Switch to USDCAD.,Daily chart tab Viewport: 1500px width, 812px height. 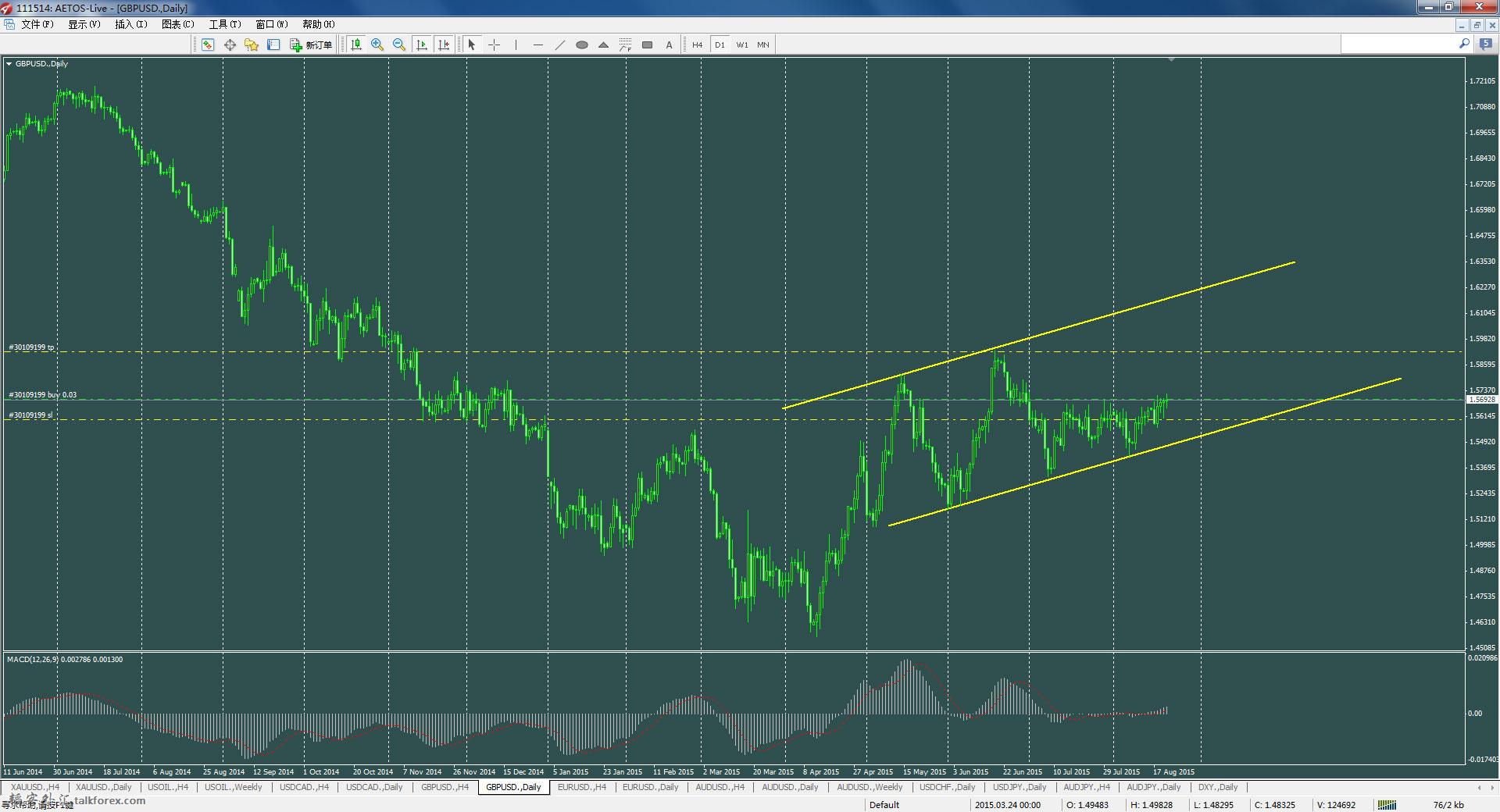[374, 787]
